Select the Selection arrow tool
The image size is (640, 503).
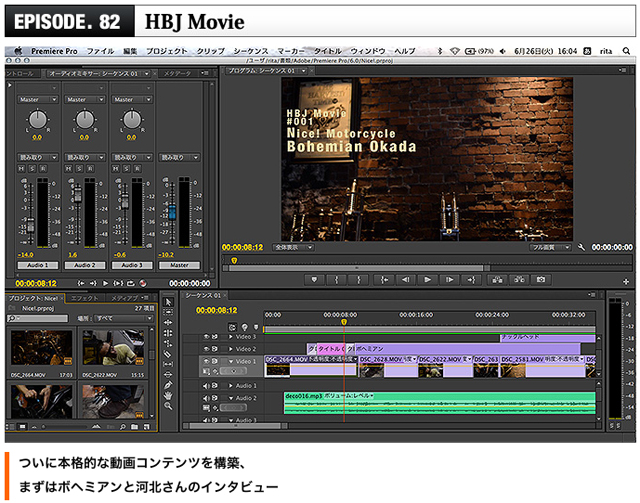pos(168,302)
